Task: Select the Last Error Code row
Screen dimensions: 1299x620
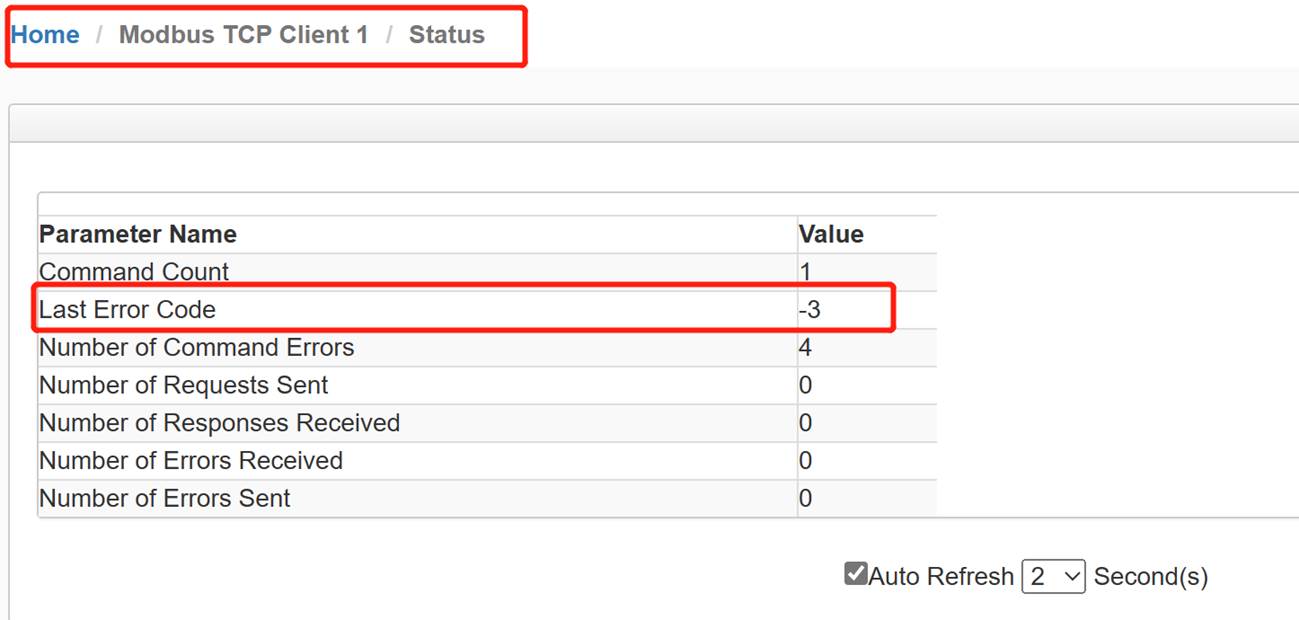Action: [487, 310]
